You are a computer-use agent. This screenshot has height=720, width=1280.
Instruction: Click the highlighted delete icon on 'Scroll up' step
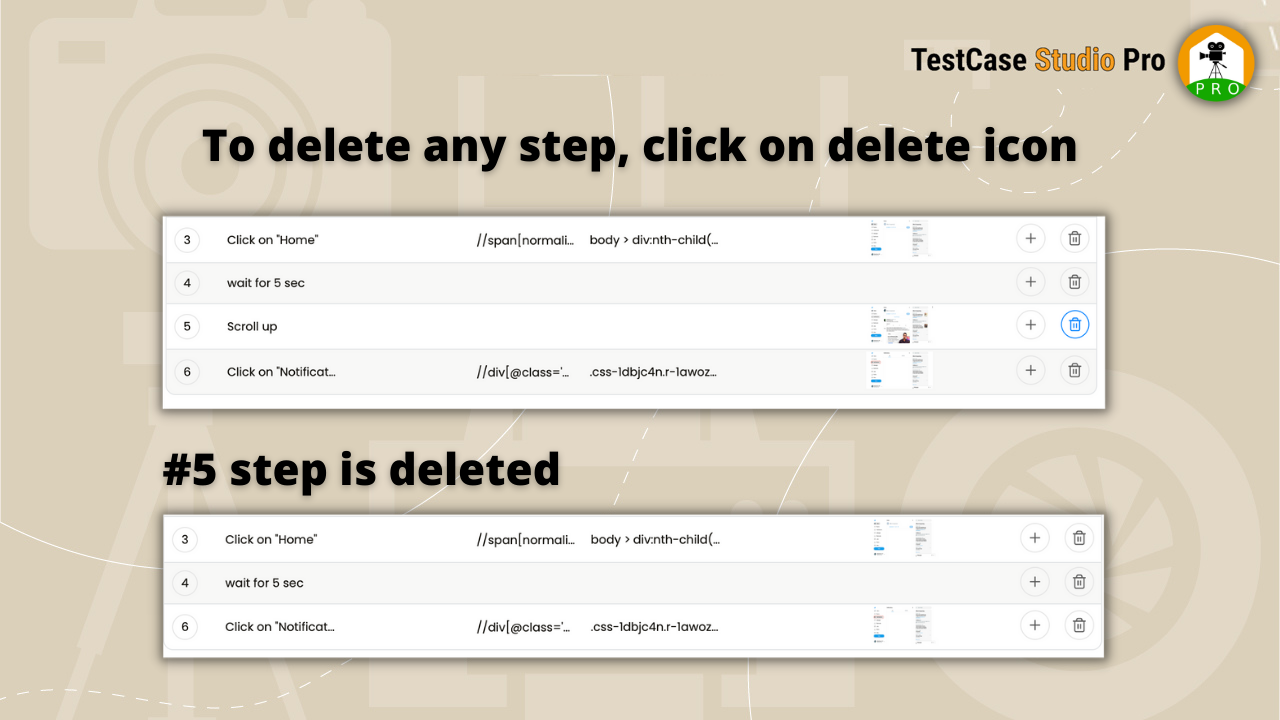[1074, 324]
